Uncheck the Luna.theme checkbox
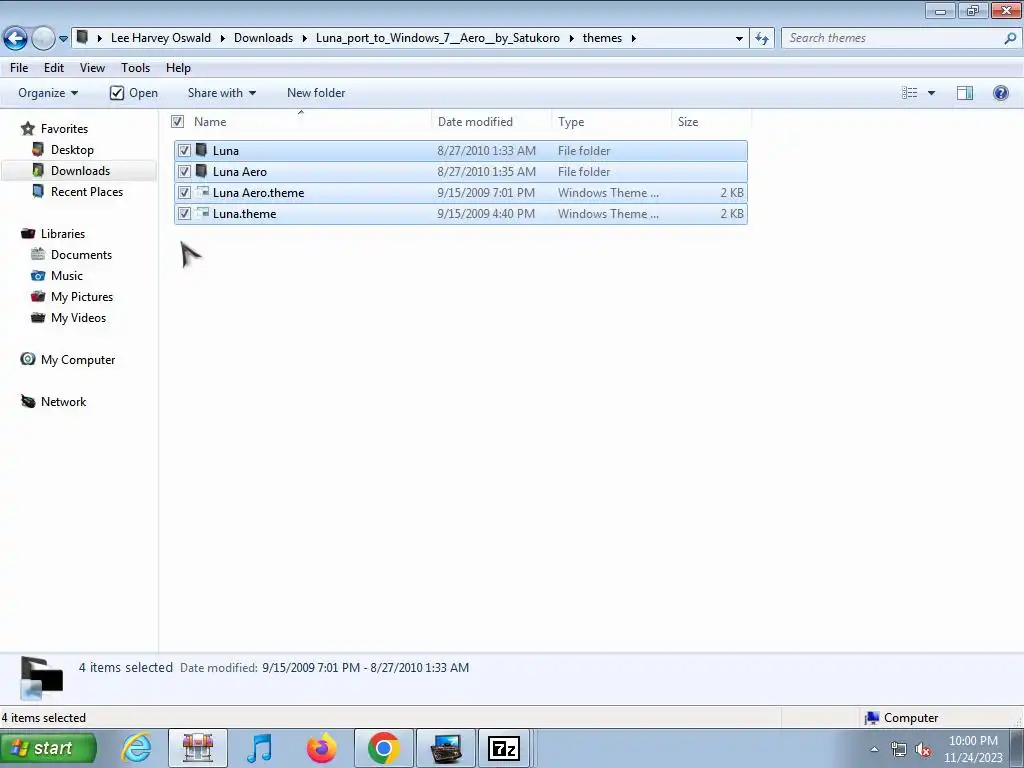The image size is (1024, 768). pyautogui.click(x=184, y=214)
